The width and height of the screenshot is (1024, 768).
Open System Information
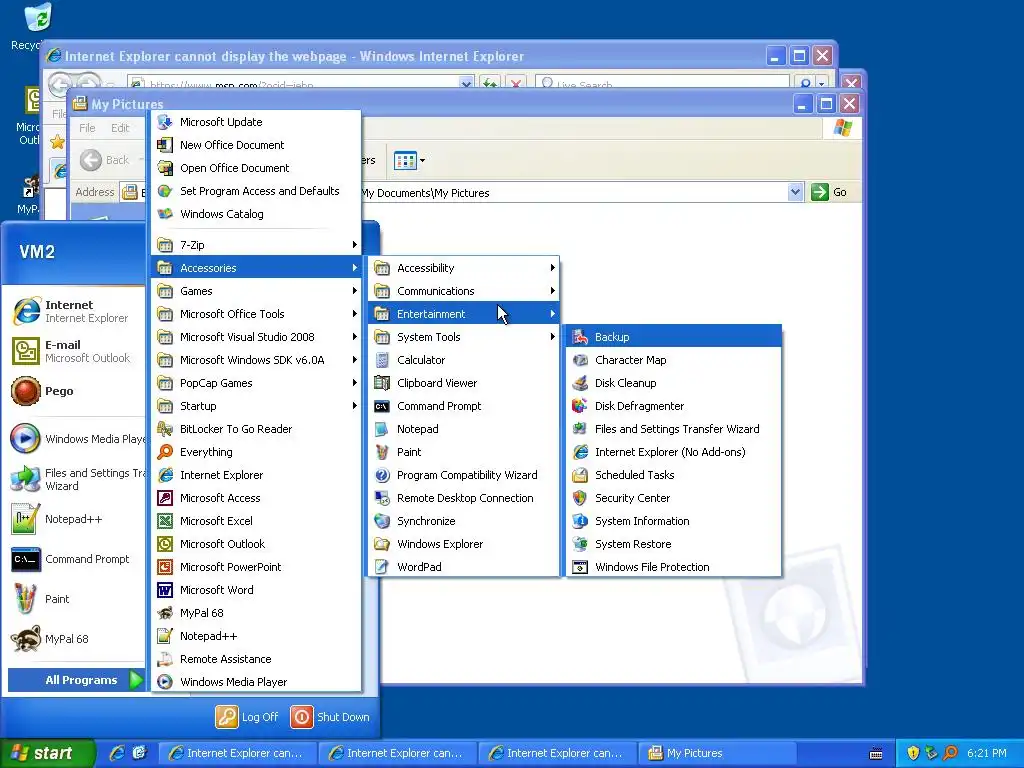(x=673, y=520)
